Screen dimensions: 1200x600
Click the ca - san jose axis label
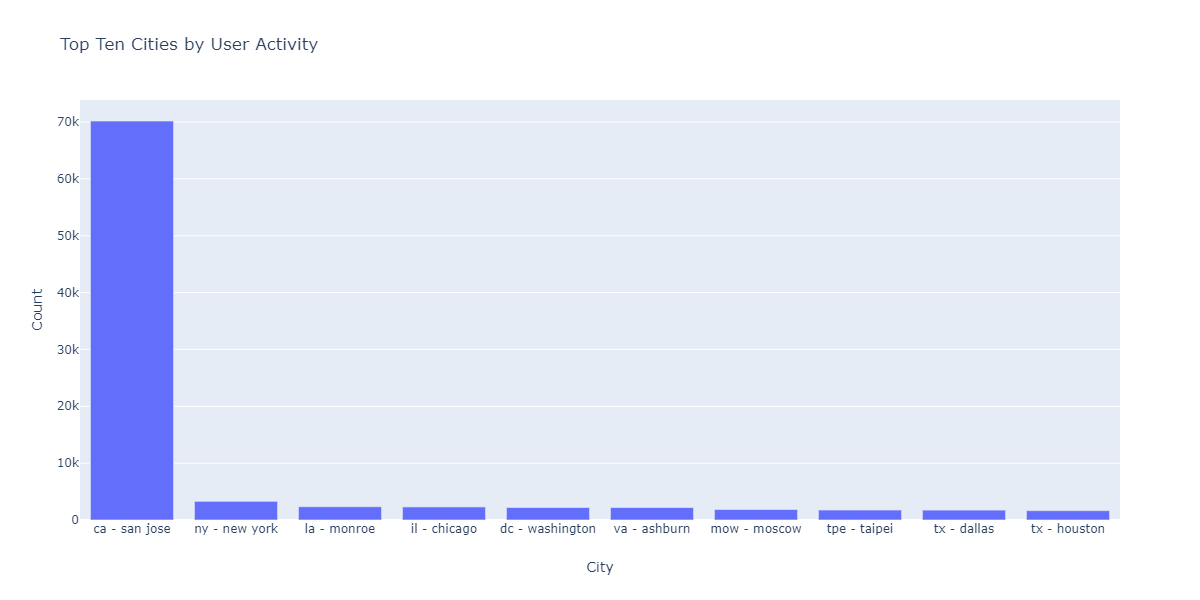[x=132, y=529]
